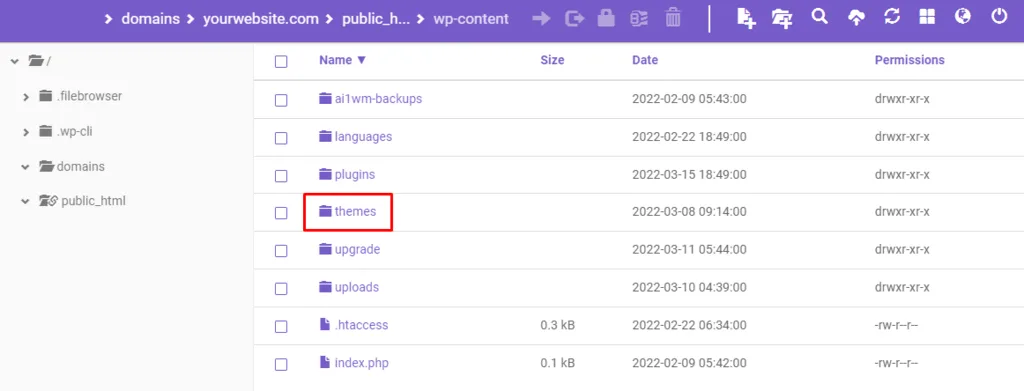
Task: Select public_html label in sidebar tree
Action: point(93,201)
